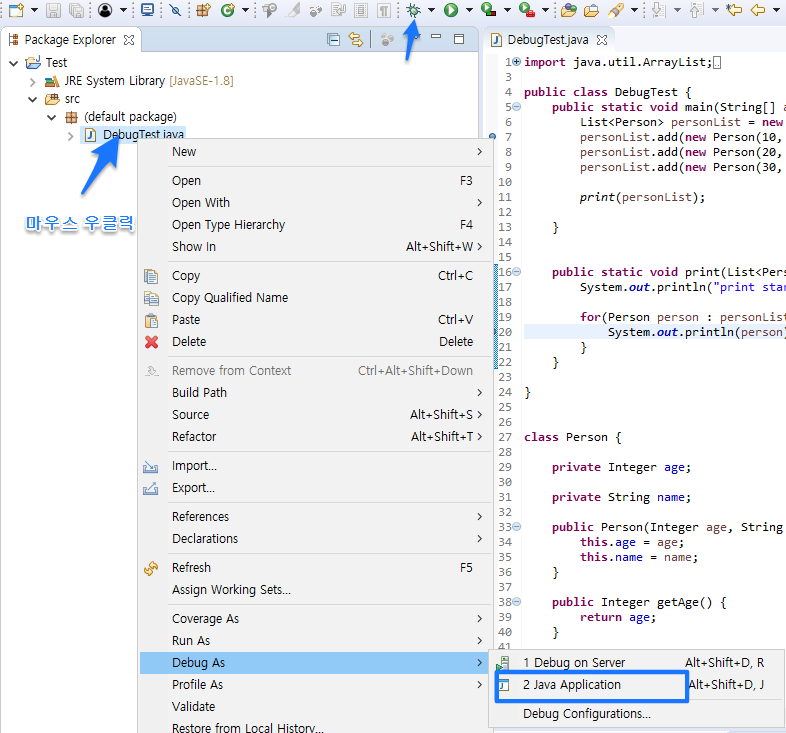Choose Delete in the context menu
The height and width of the screenshot is (733, 786).
coord(316,341)
